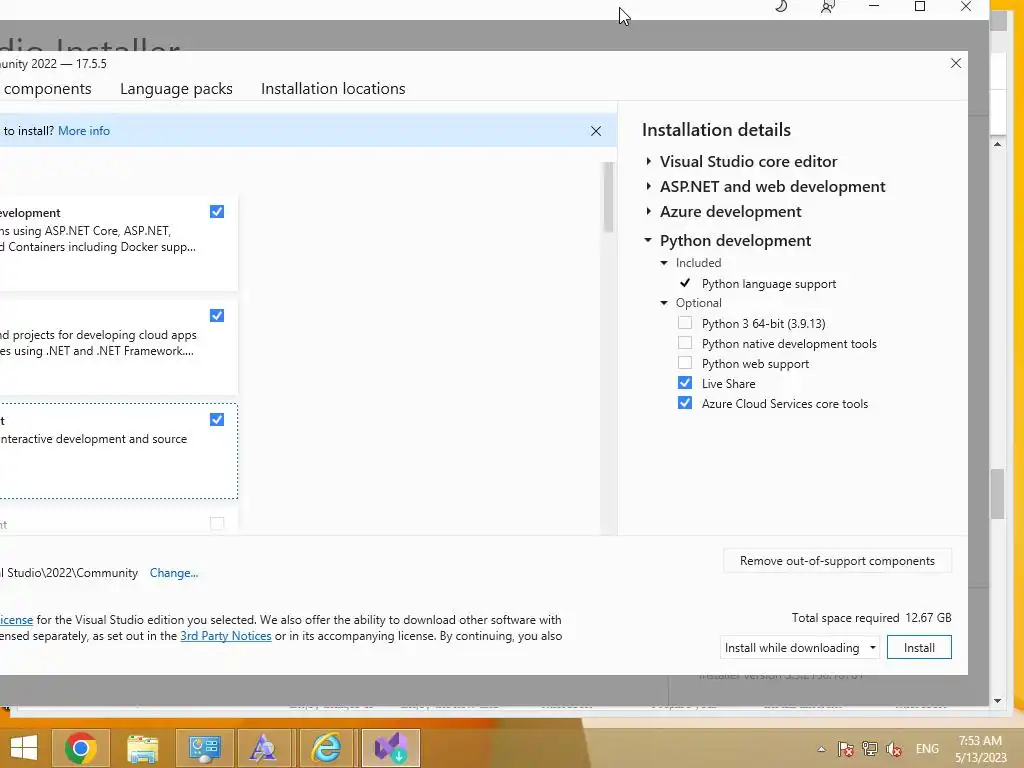The image size is (1024, 768).
Task: Click the Installation details heading
Action: [716, 129]
